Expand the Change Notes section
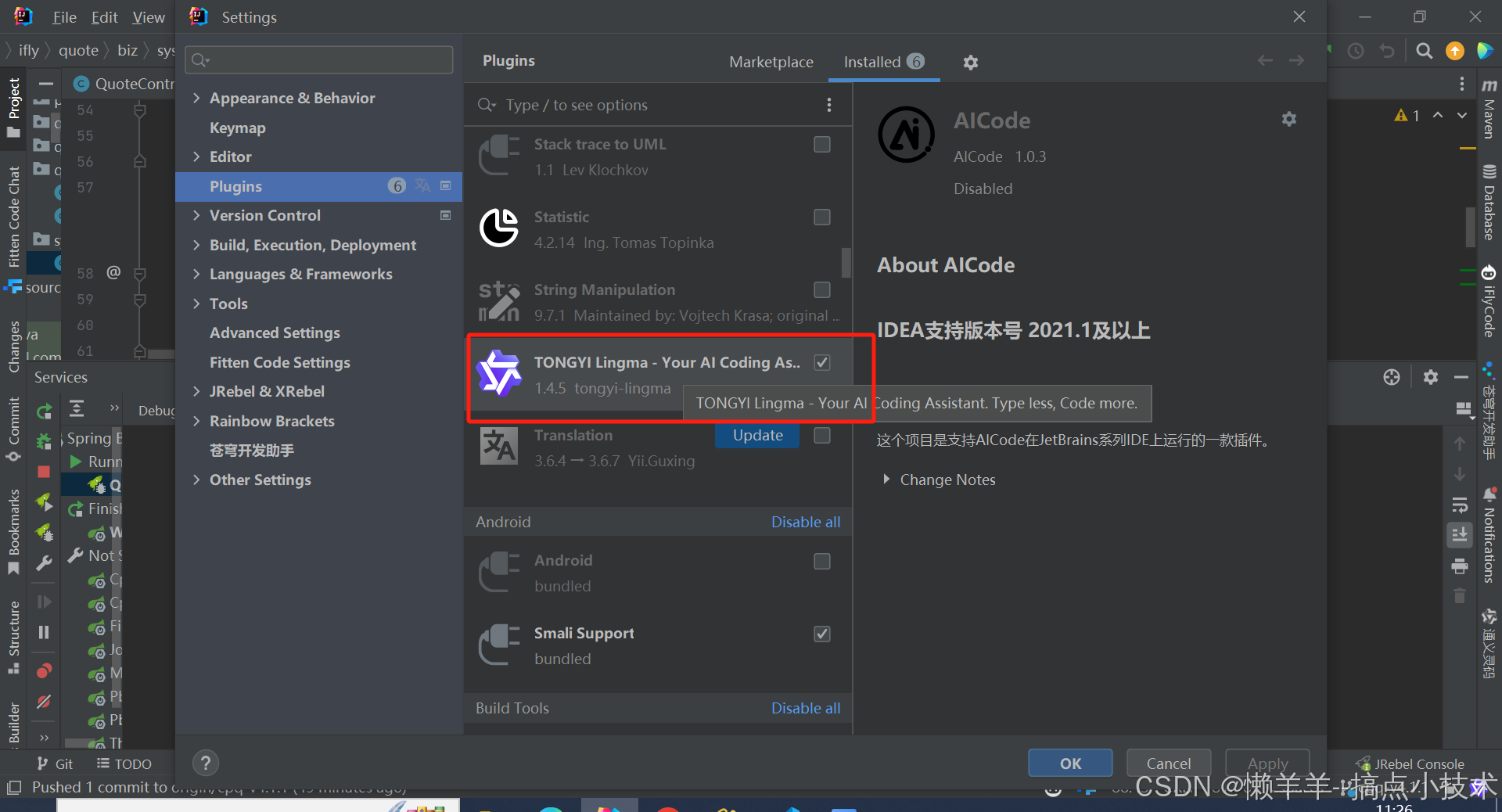This screenshot has width=1502, height=812. pos(886,479)
